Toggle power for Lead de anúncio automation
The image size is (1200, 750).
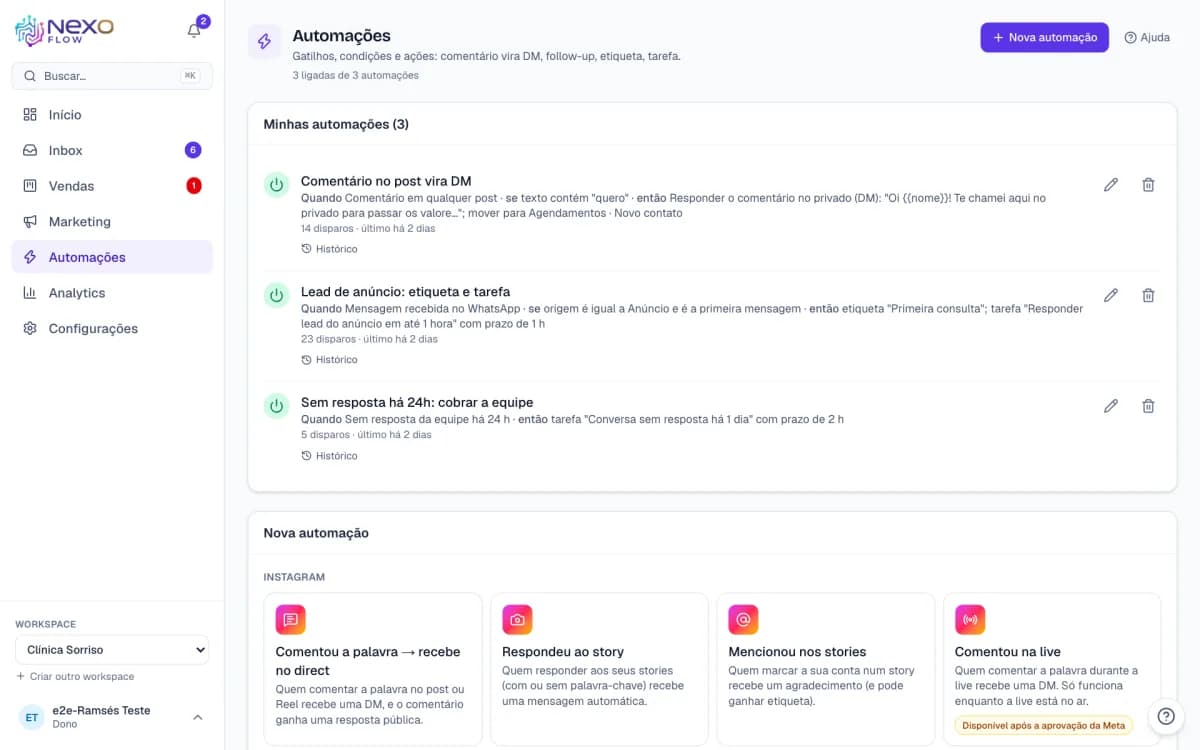pyautogui.click(x=276, y=294)
